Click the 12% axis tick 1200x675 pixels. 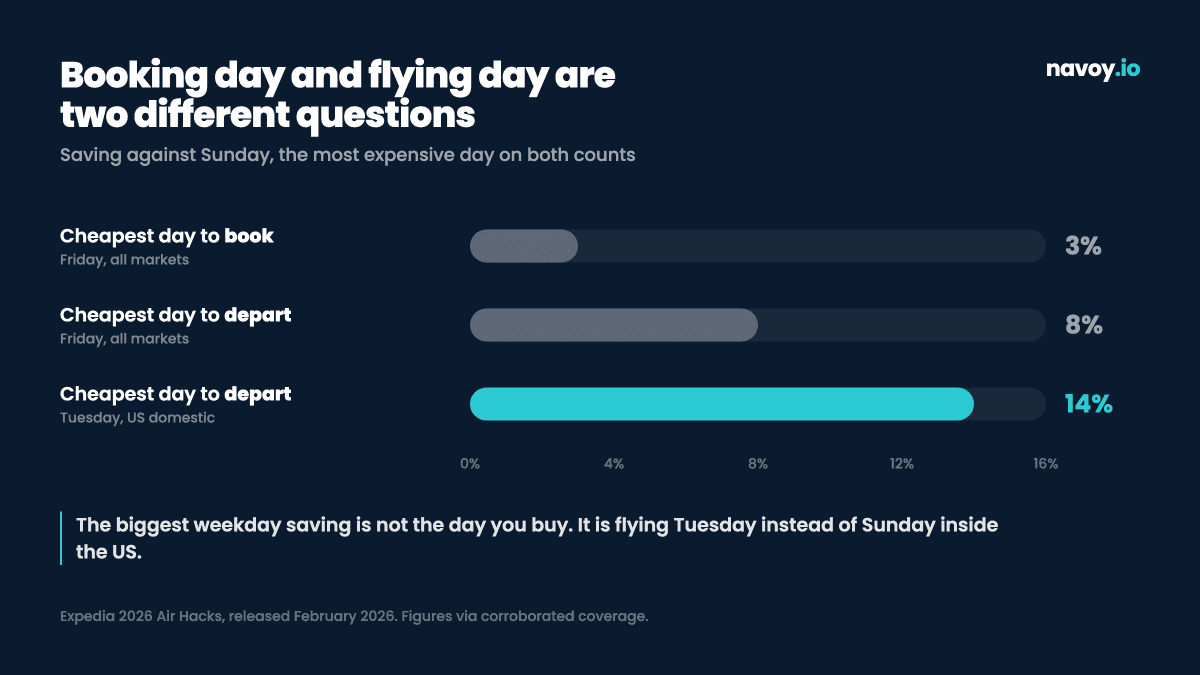(x=902, y=464)
